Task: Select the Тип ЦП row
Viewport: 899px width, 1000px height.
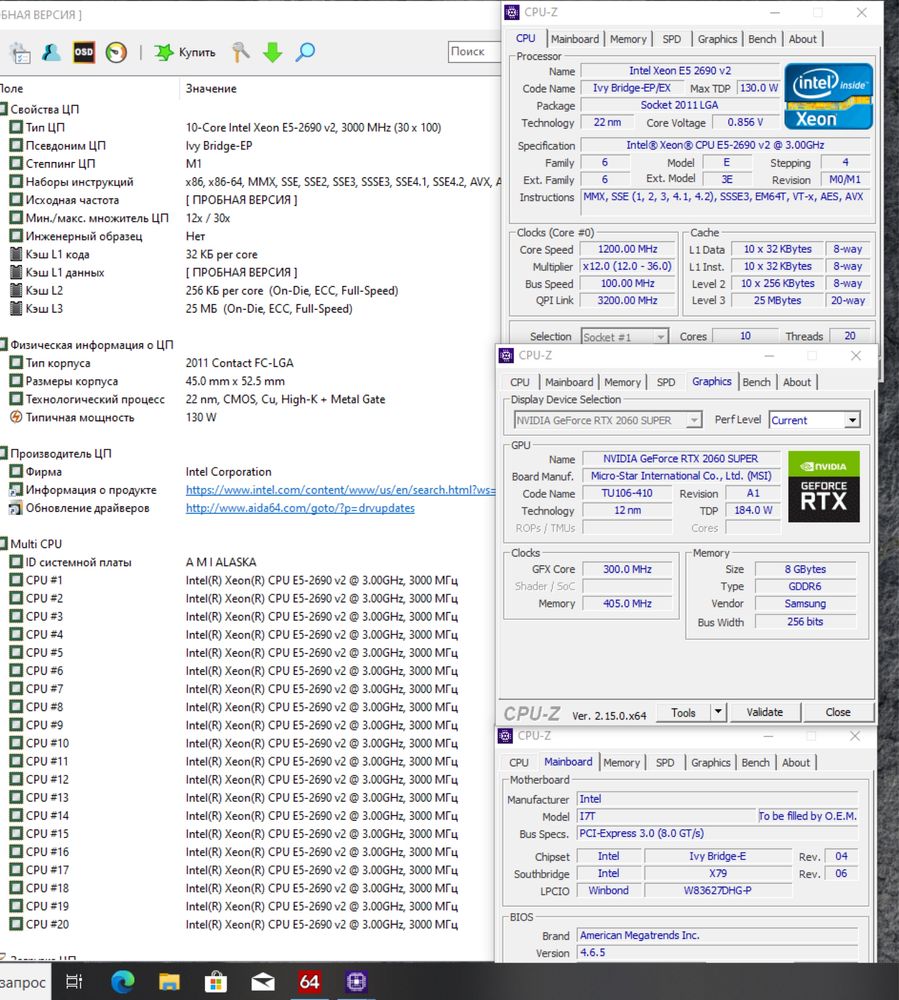Action: pos(251,128)
